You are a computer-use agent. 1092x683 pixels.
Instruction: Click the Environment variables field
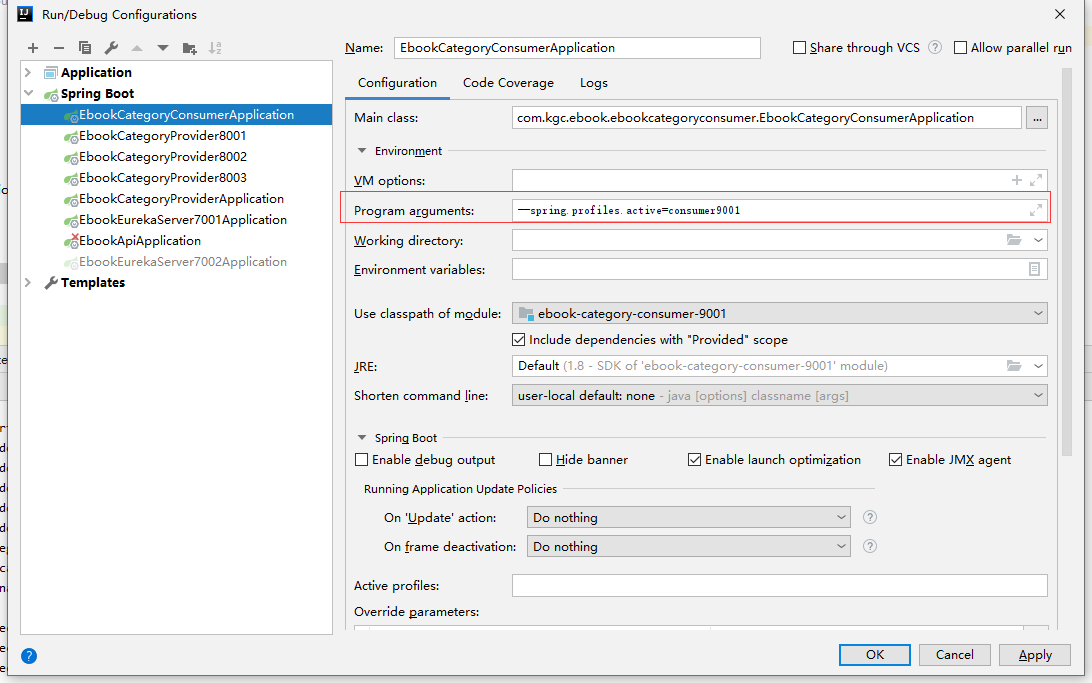pos(779,269)
